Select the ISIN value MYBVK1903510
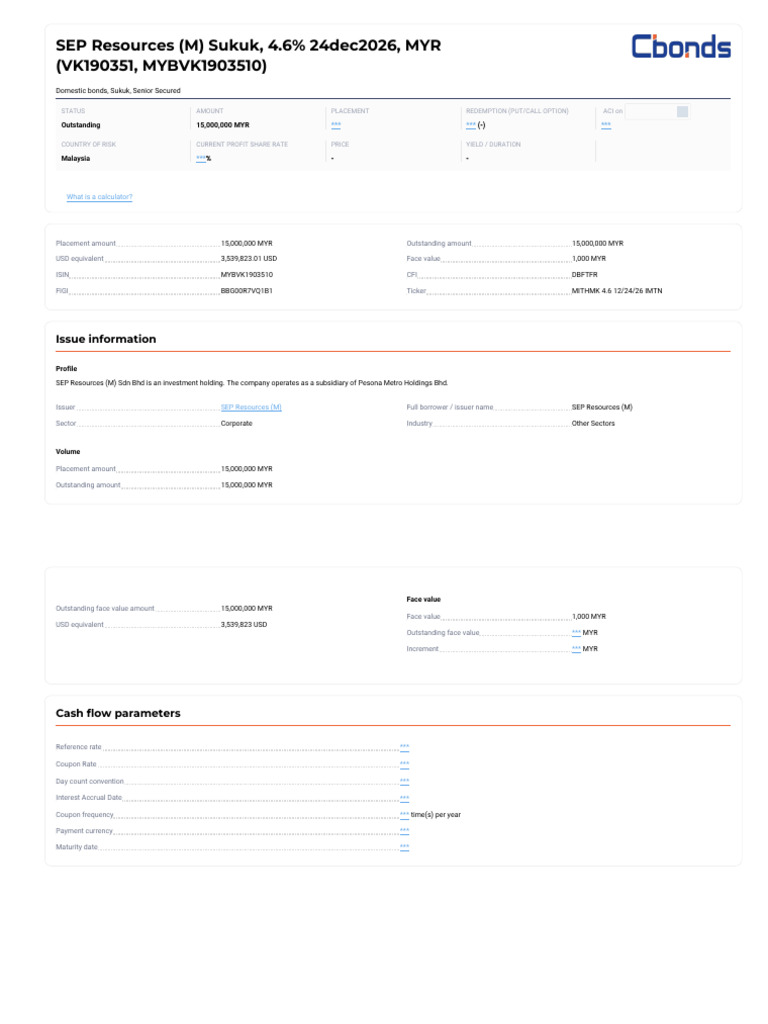The width and height of the screenshot is (768, 1024). [247, 274]
